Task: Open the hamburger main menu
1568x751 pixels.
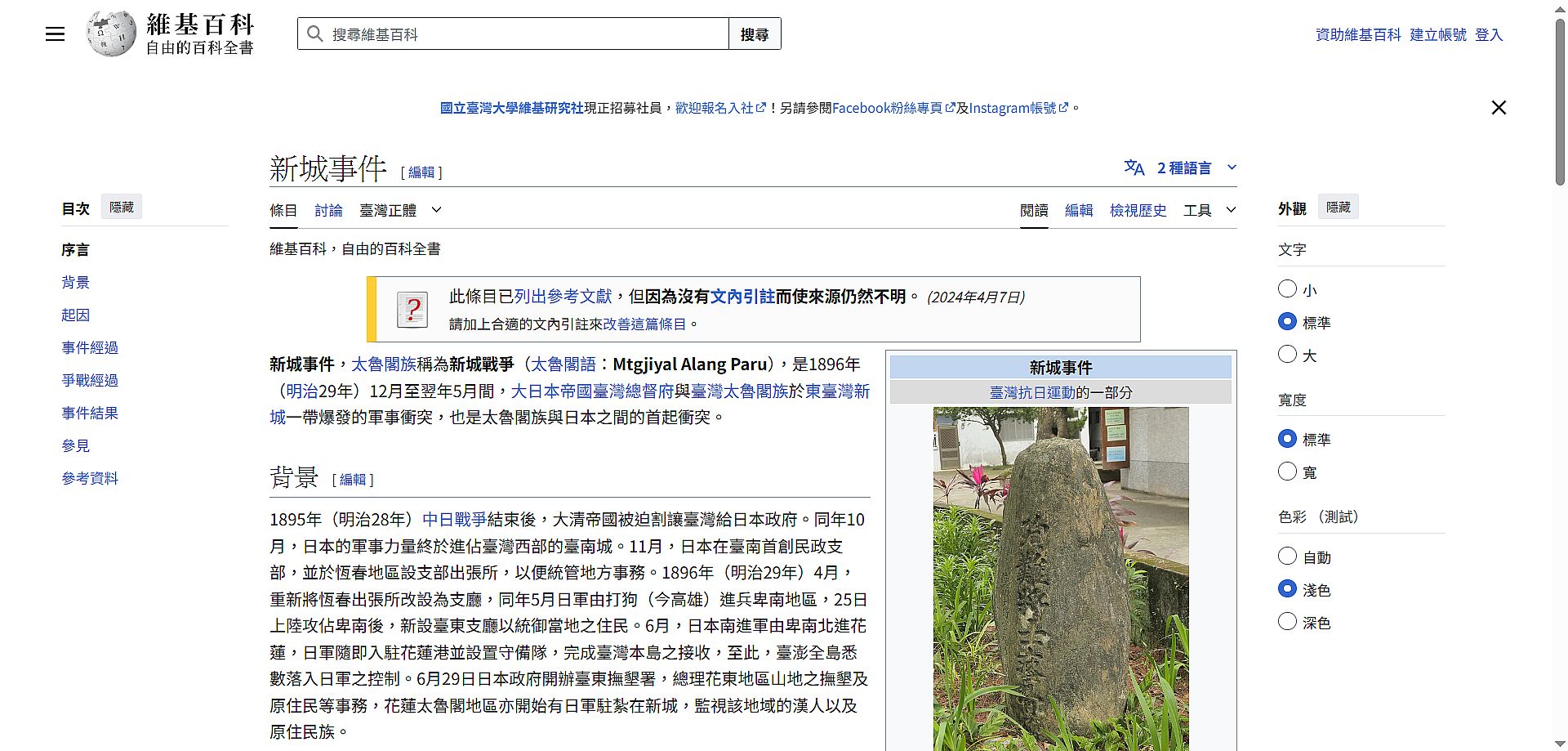Action: pyautogui.click(x=55, y=34)
